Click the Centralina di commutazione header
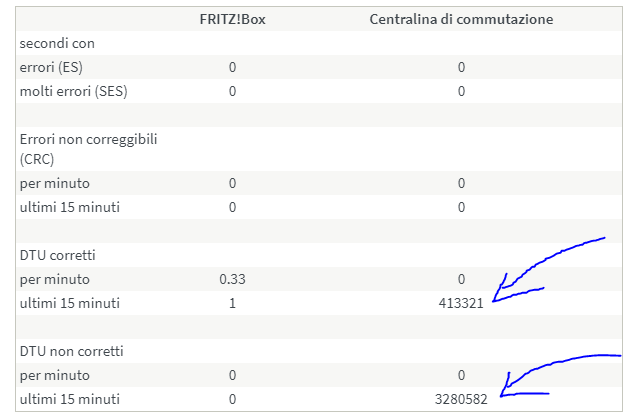This screenshot has width=641, height=419. (461, 19)
